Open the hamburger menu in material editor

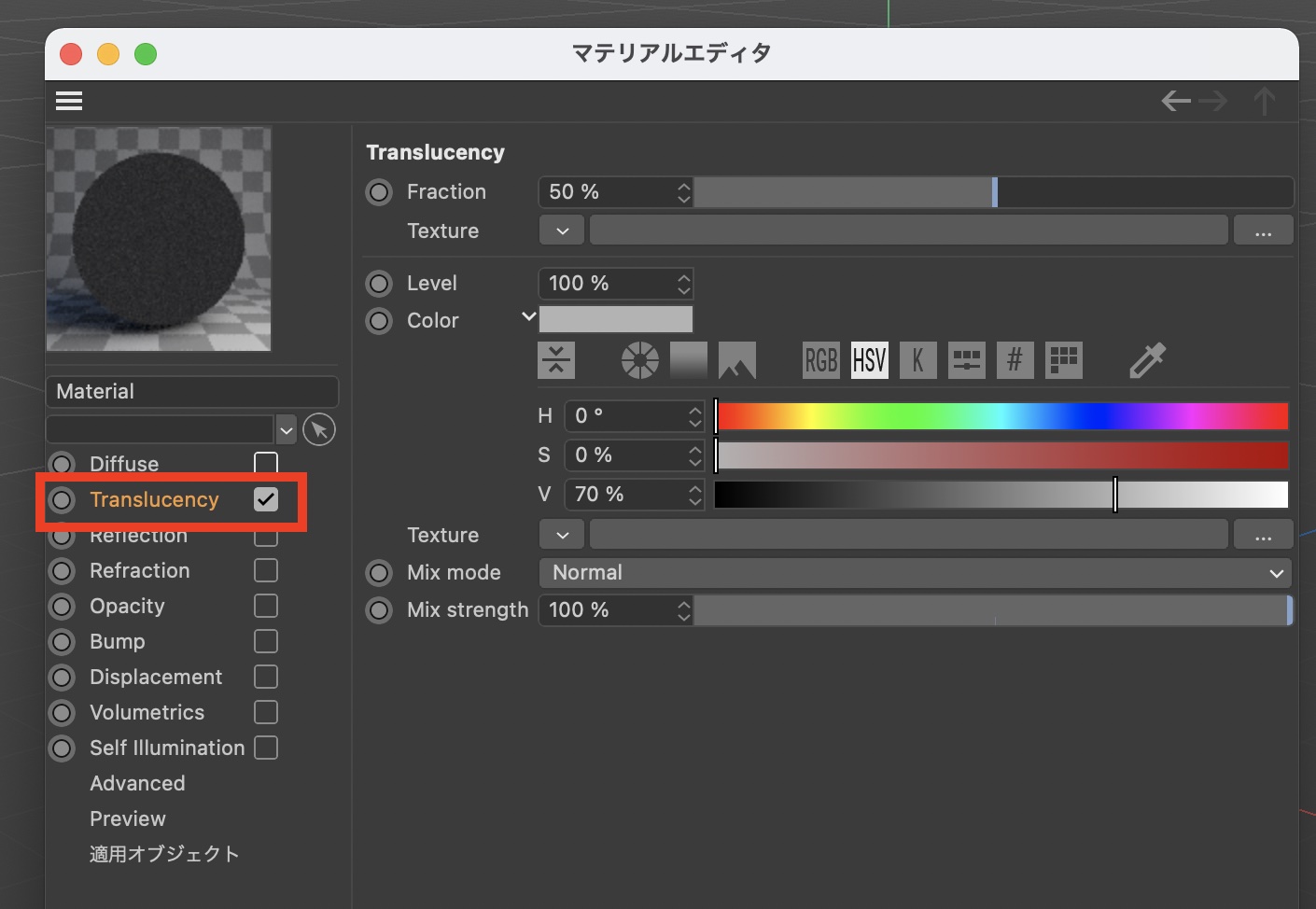tap(69, 101)
